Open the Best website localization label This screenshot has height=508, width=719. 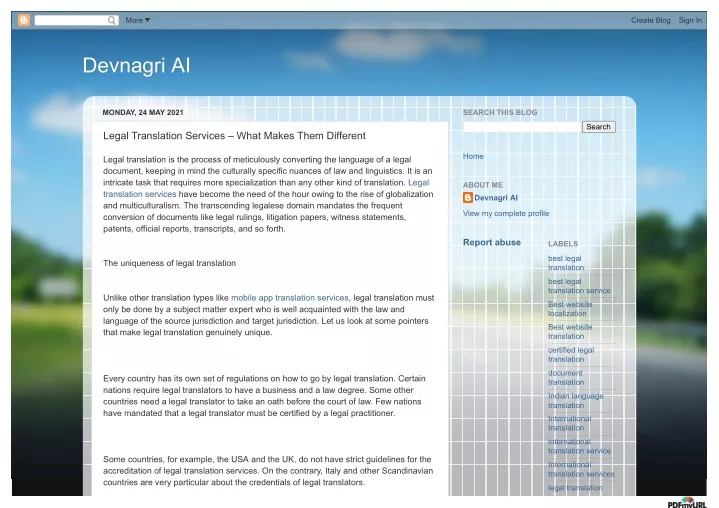pos(570,309)
